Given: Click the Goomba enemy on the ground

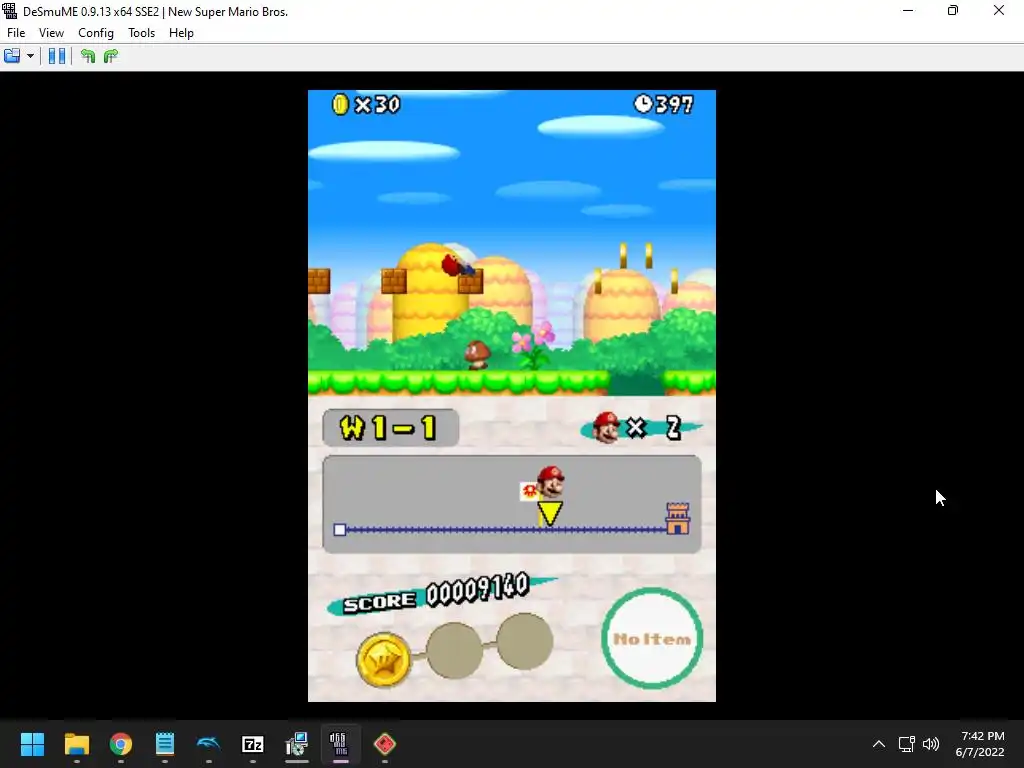Looking at the screenshot, I should pos(477,355).
